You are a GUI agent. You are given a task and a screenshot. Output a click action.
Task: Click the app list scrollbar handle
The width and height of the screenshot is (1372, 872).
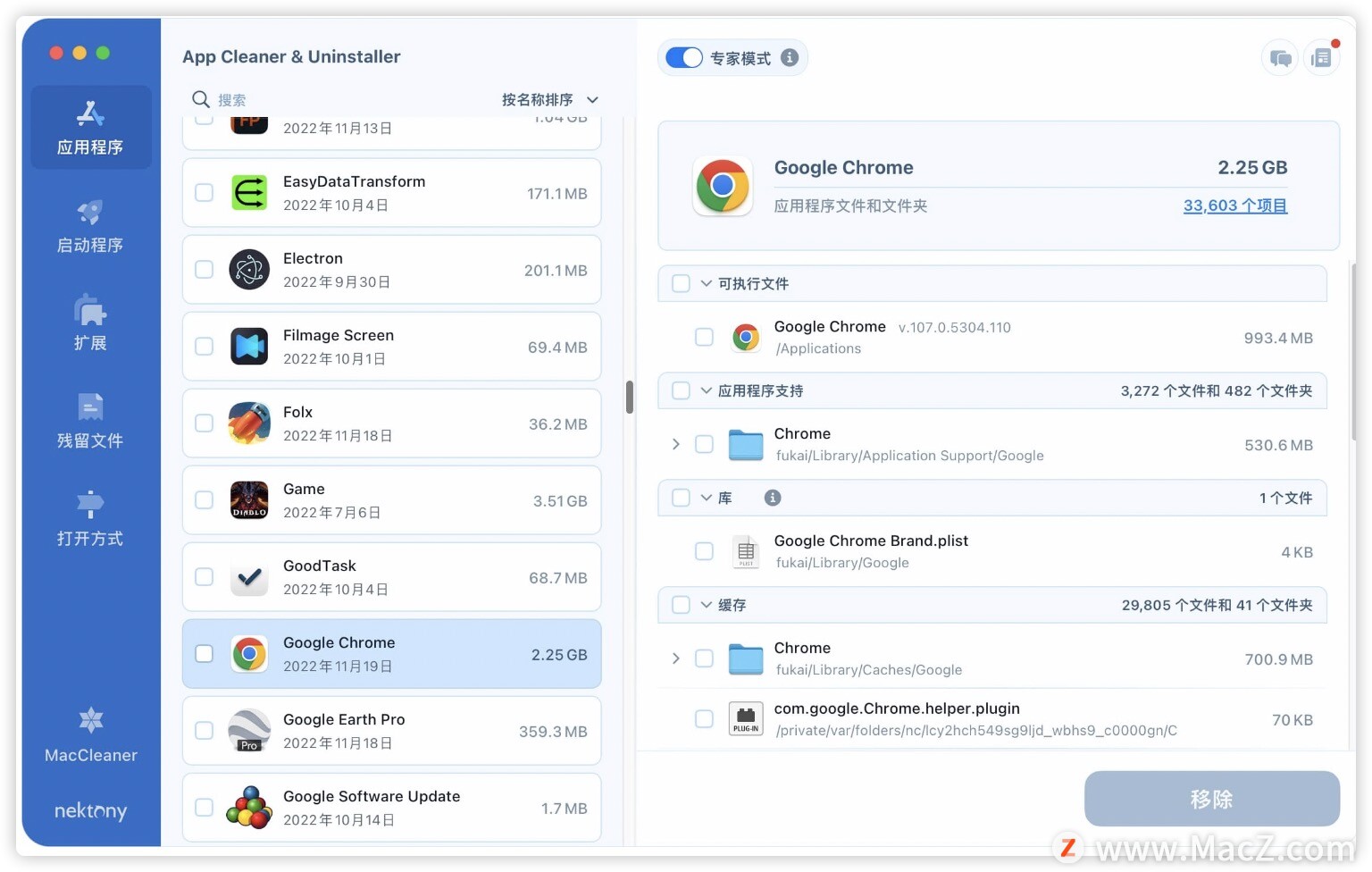[x=630, y=398]
